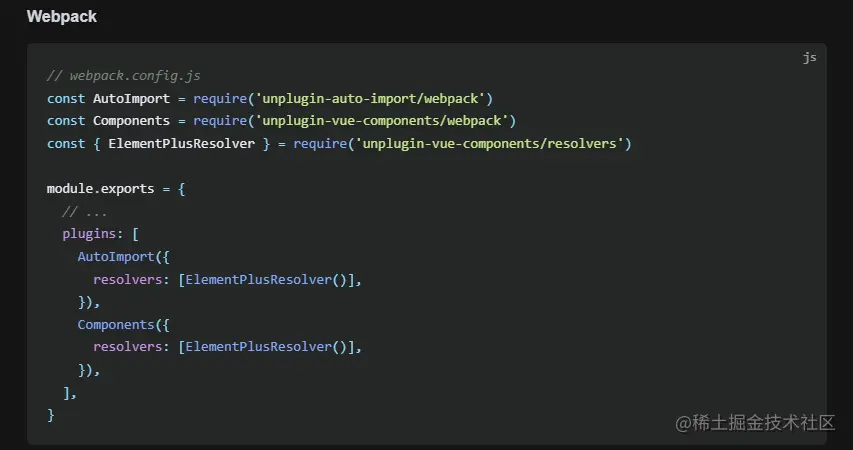853x450 pixels.
Task: Click resolvers key under AutoImport
Action: point(127,280)
